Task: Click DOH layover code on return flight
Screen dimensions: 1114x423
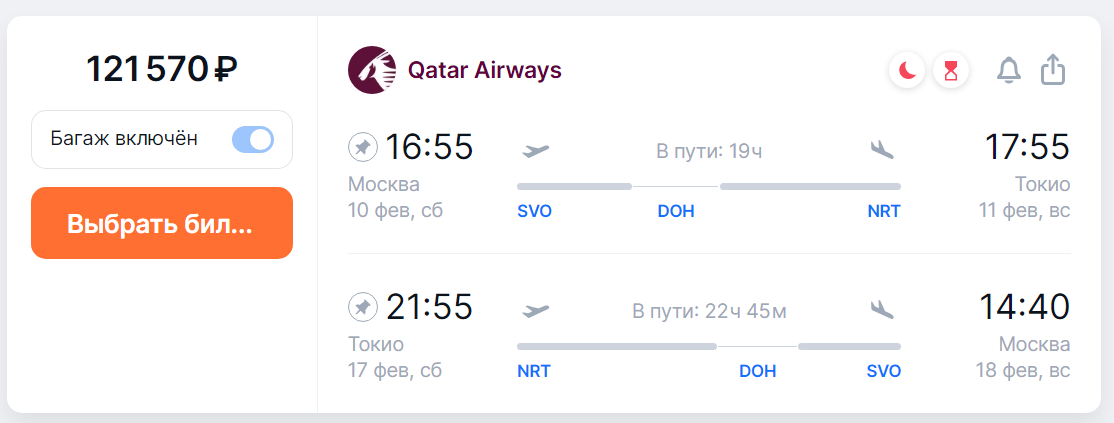Action: (x=757, y=371)
